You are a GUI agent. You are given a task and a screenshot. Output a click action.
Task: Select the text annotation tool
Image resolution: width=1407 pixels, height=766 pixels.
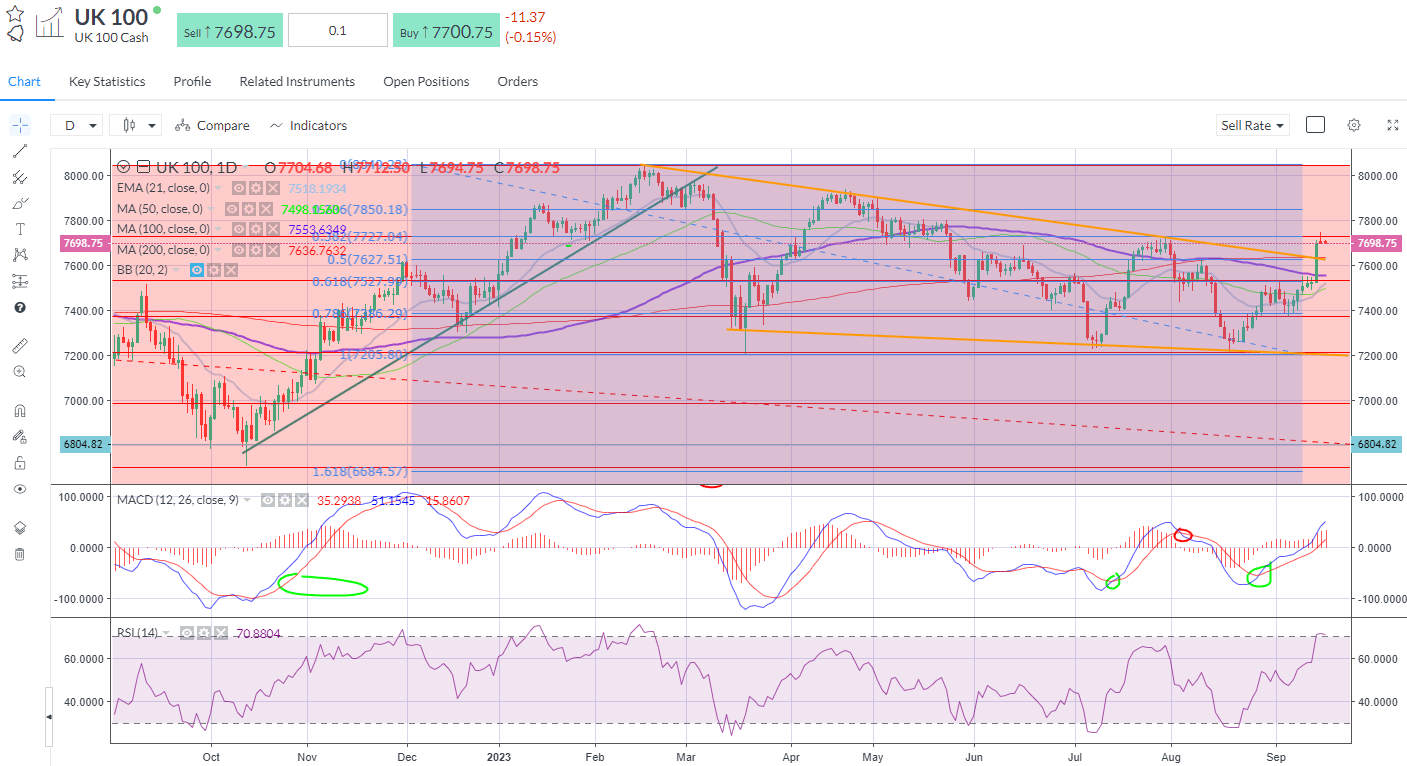20,229
